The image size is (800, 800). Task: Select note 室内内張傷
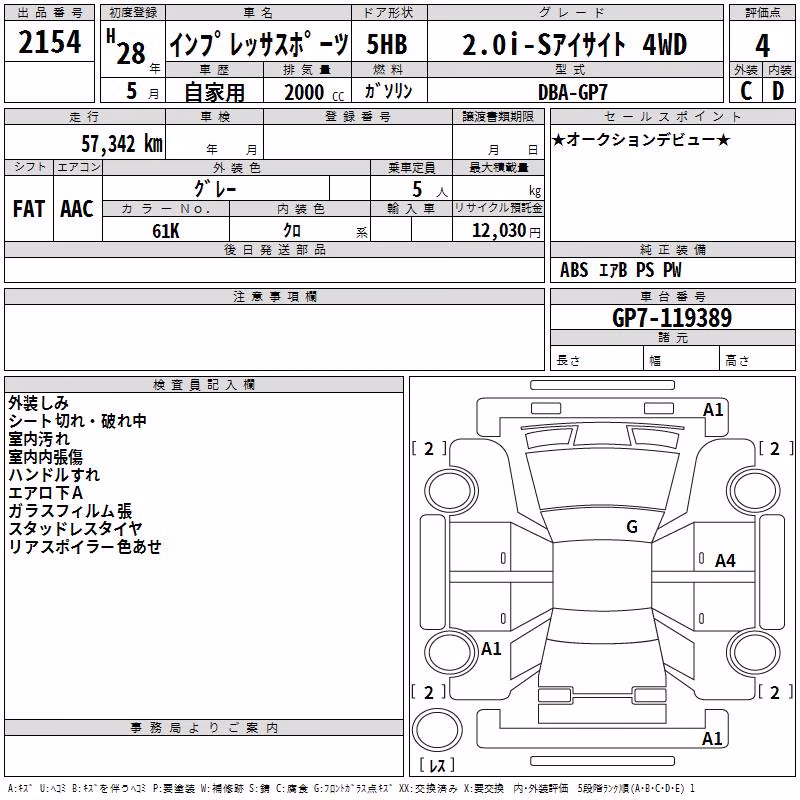pyautogui.click(x=45, y=457)
